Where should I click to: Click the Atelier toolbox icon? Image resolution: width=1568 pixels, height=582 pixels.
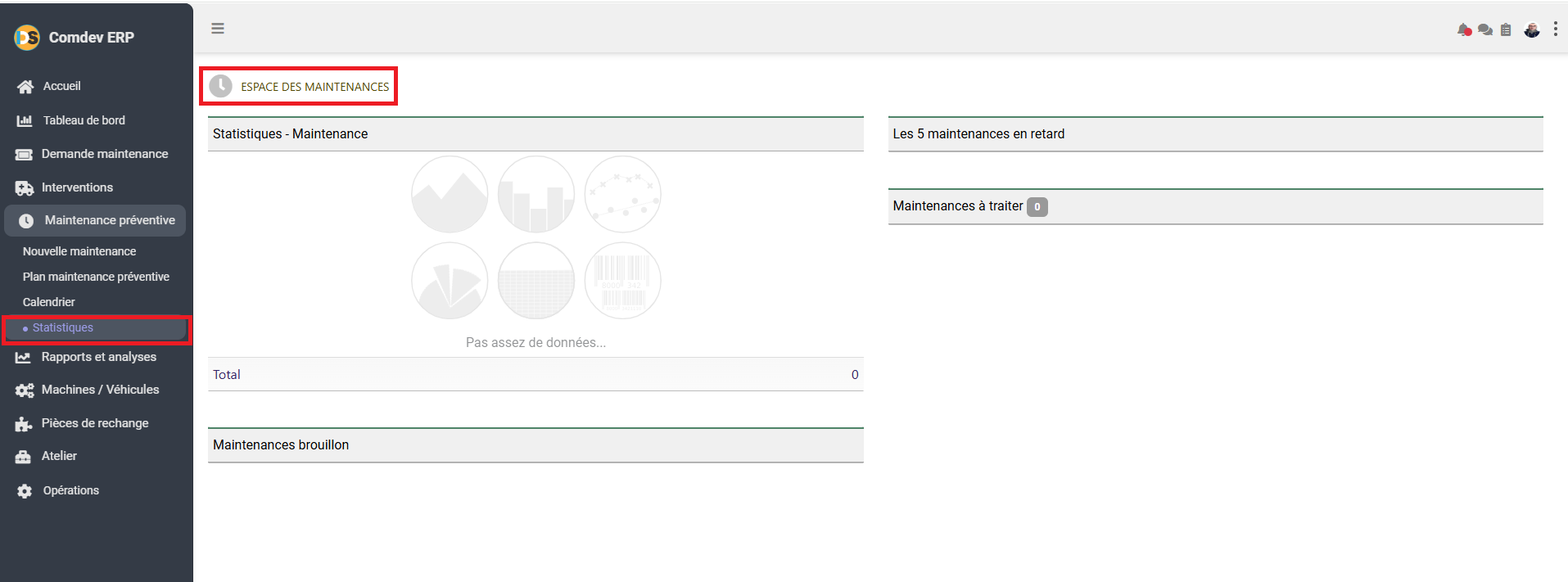click(x=23, y=457)
